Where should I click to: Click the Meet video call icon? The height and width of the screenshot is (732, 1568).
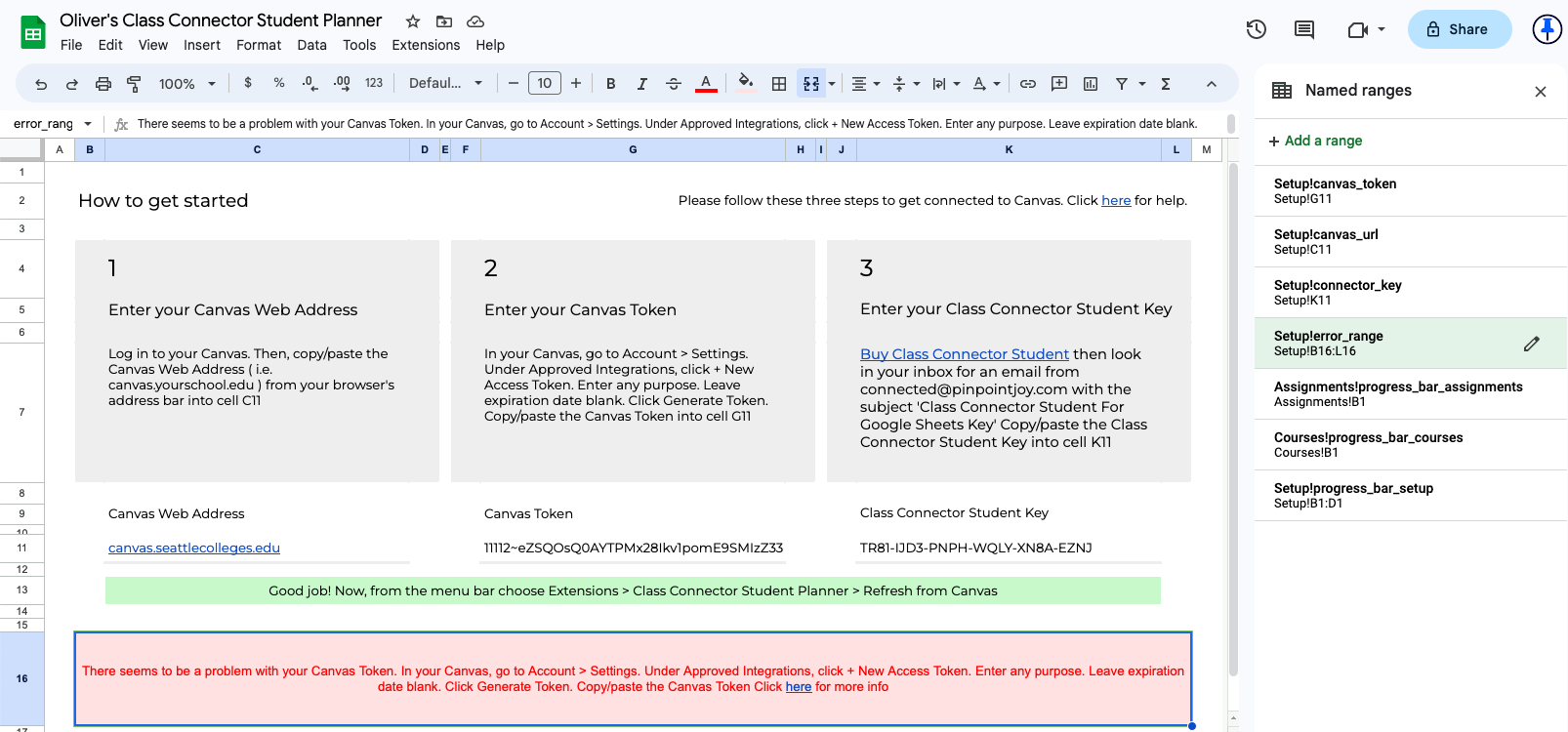click(x=1358, y=29)
